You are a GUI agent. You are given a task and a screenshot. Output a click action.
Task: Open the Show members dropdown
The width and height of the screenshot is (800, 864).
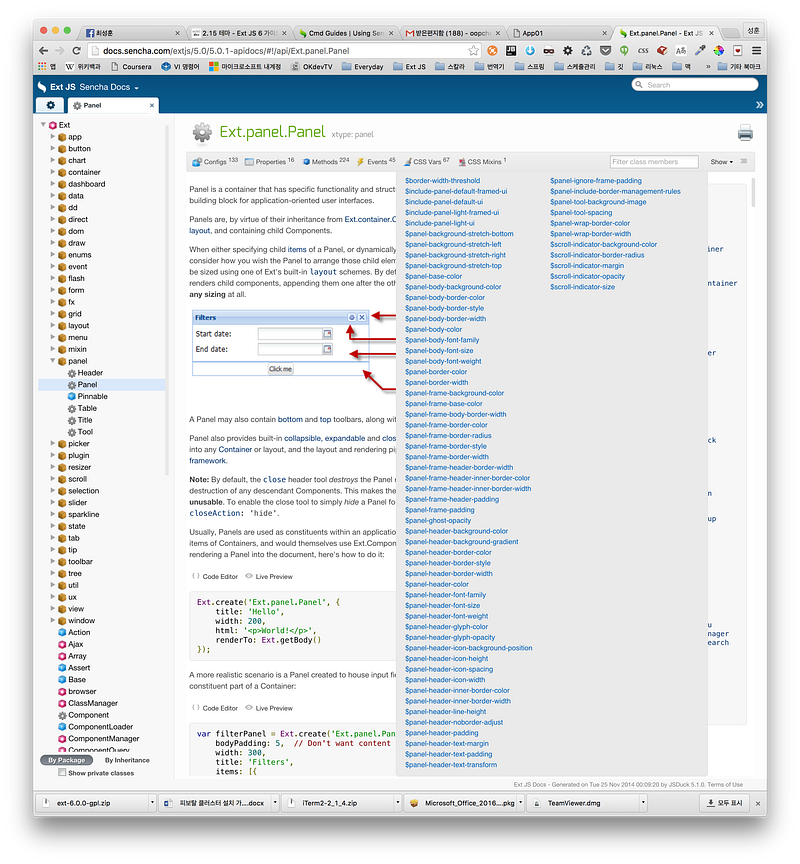point(721,162)
